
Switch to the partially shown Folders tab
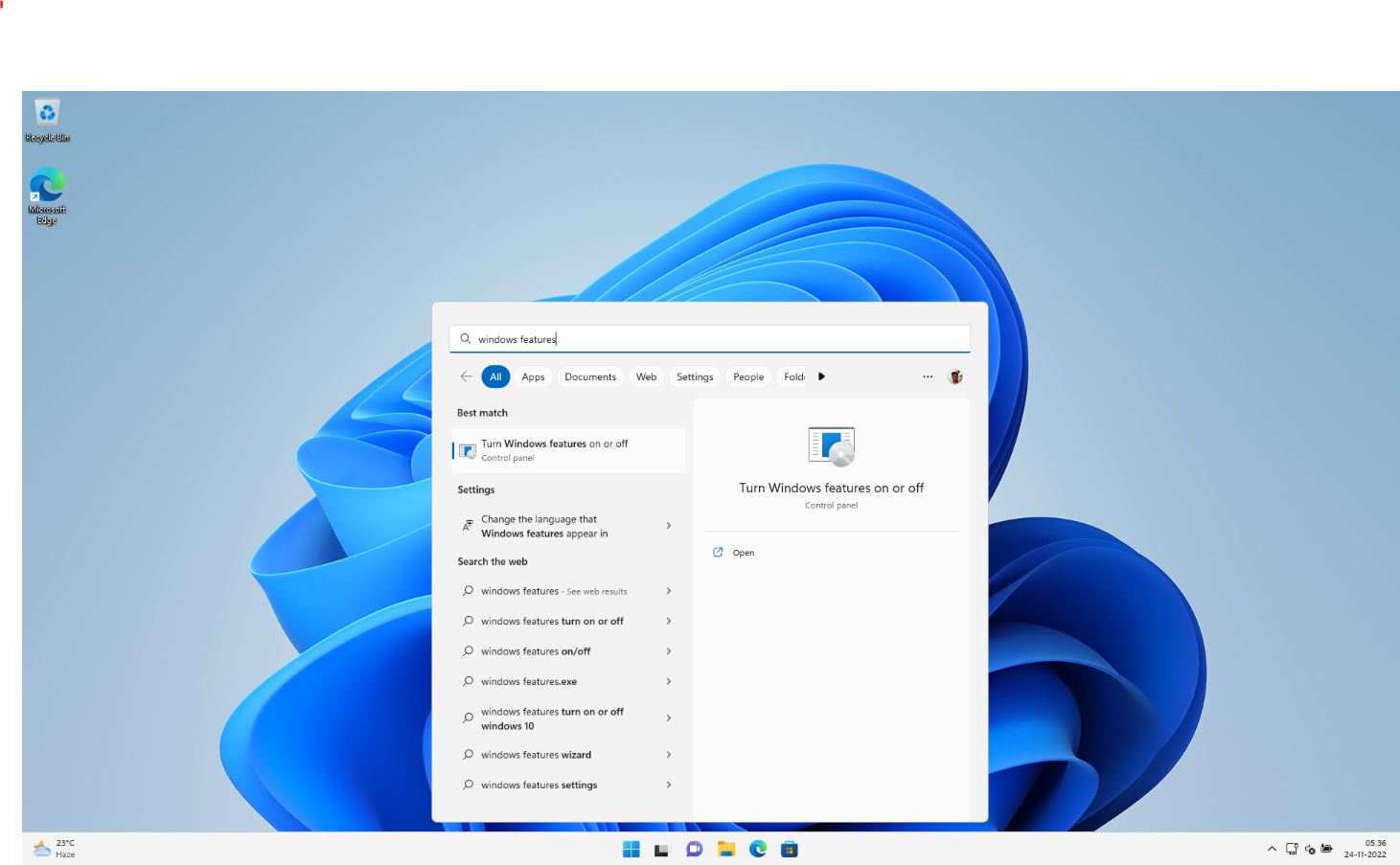(x=794, y=376)
